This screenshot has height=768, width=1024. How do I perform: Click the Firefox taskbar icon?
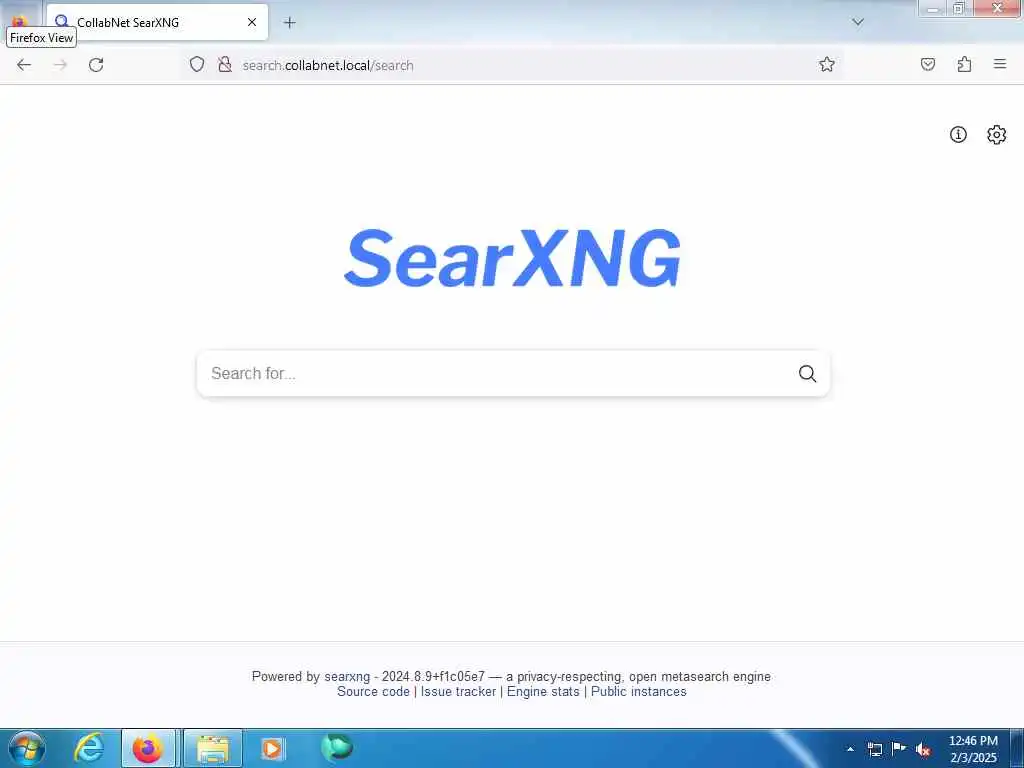[148, 748]
